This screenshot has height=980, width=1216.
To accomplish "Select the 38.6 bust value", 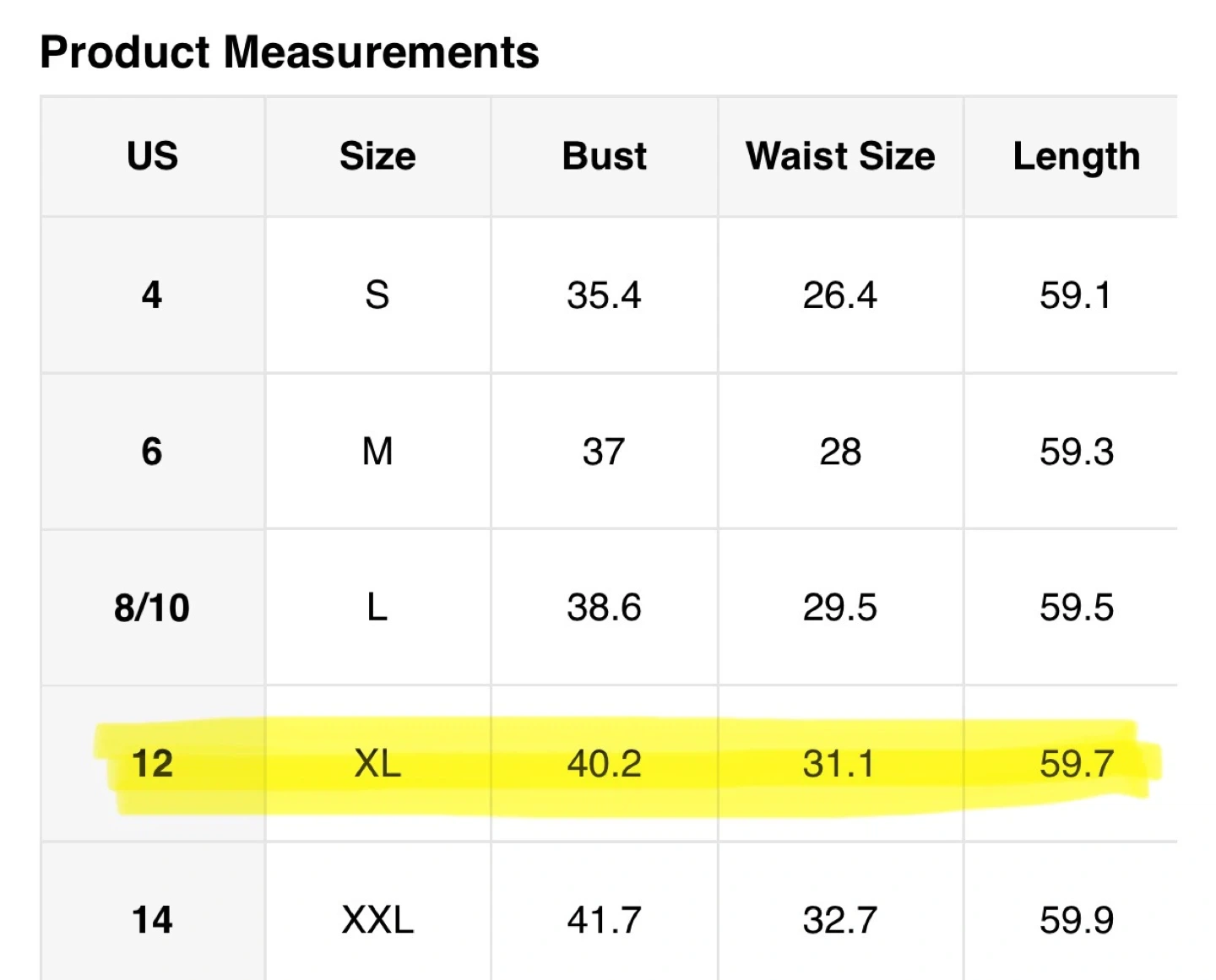I will pyautogui.click(x=604, y=608).
